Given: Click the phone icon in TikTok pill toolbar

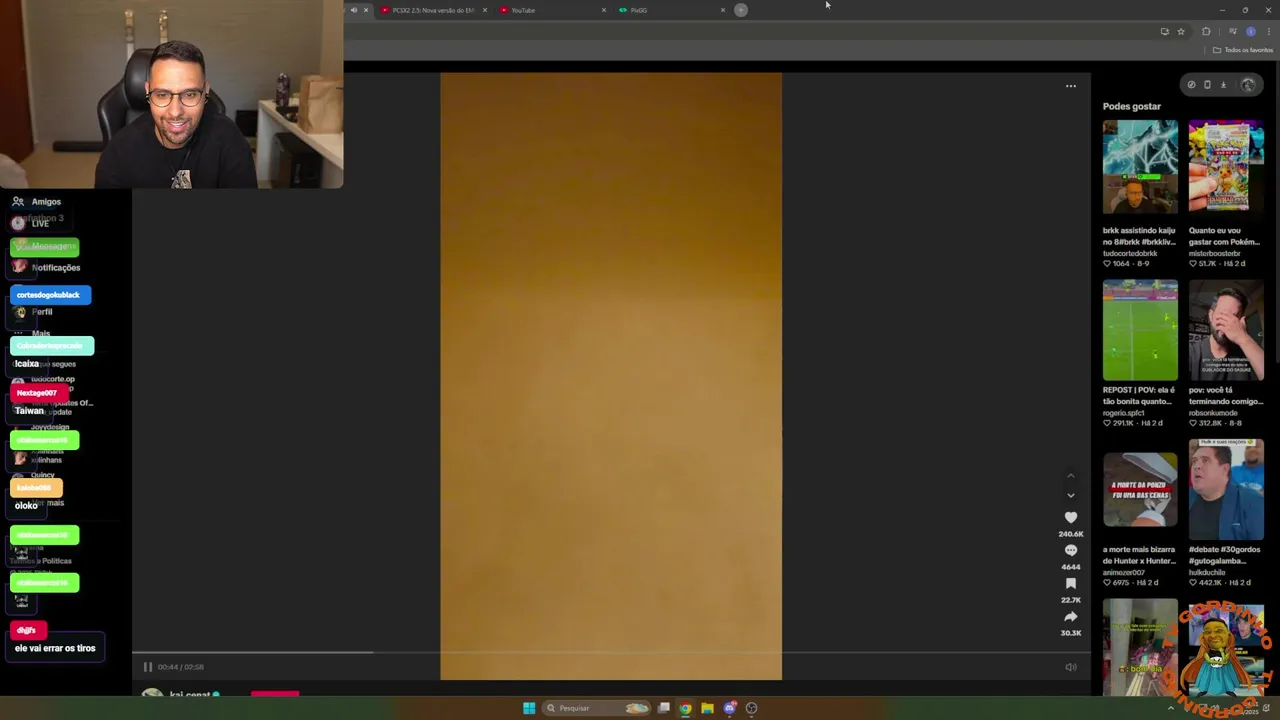Looking at the screenshot, I should pyautogui.click(x=1207, y=85).
